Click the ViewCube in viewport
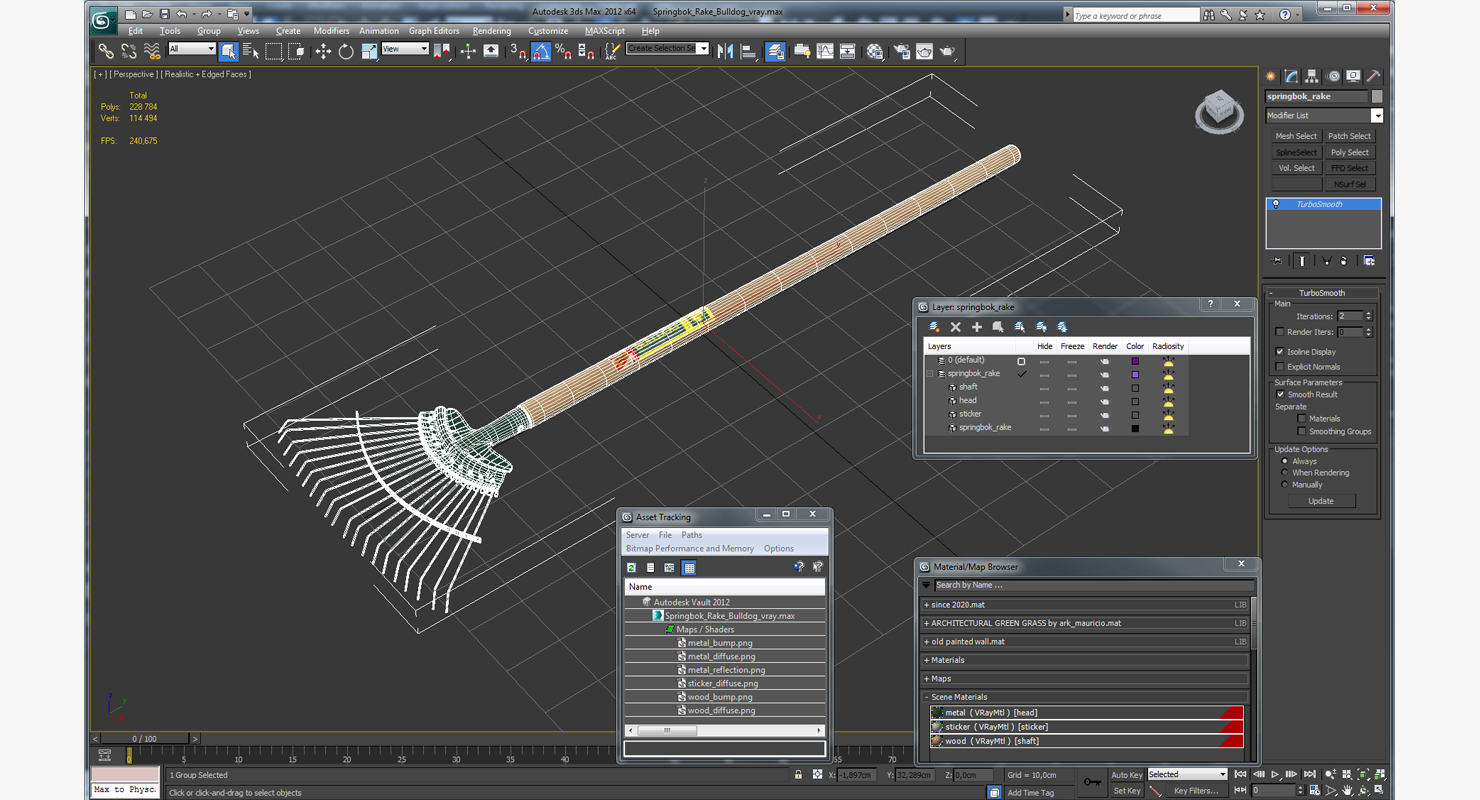This screenshot has width=1480, height=800. point(1219,111)
